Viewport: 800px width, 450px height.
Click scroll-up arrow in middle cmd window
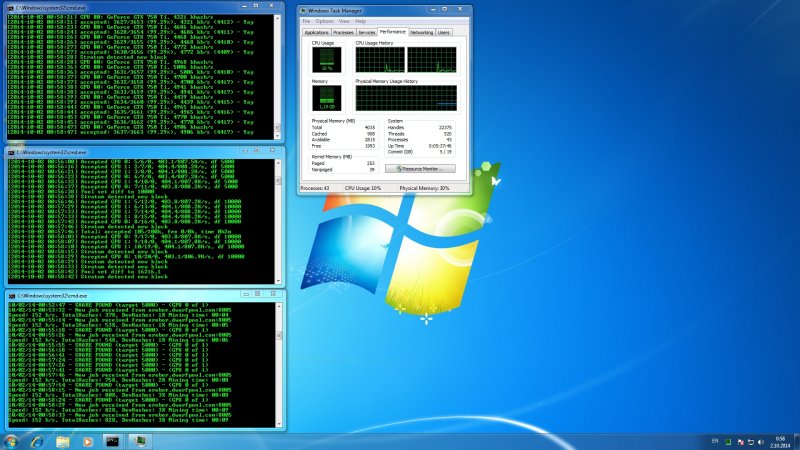click(278, 162)
